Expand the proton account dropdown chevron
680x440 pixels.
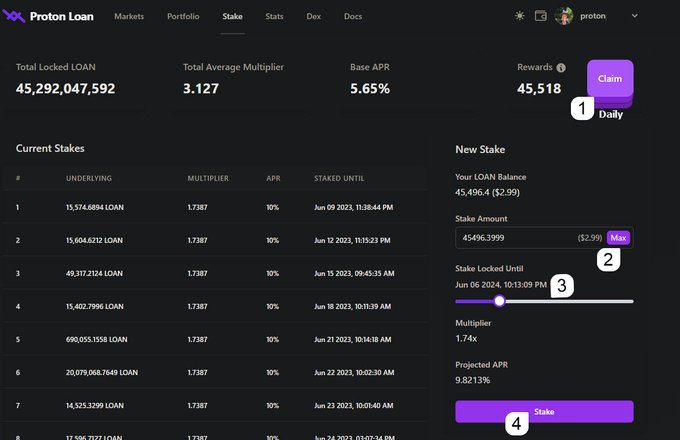click(x=634, y=16)
